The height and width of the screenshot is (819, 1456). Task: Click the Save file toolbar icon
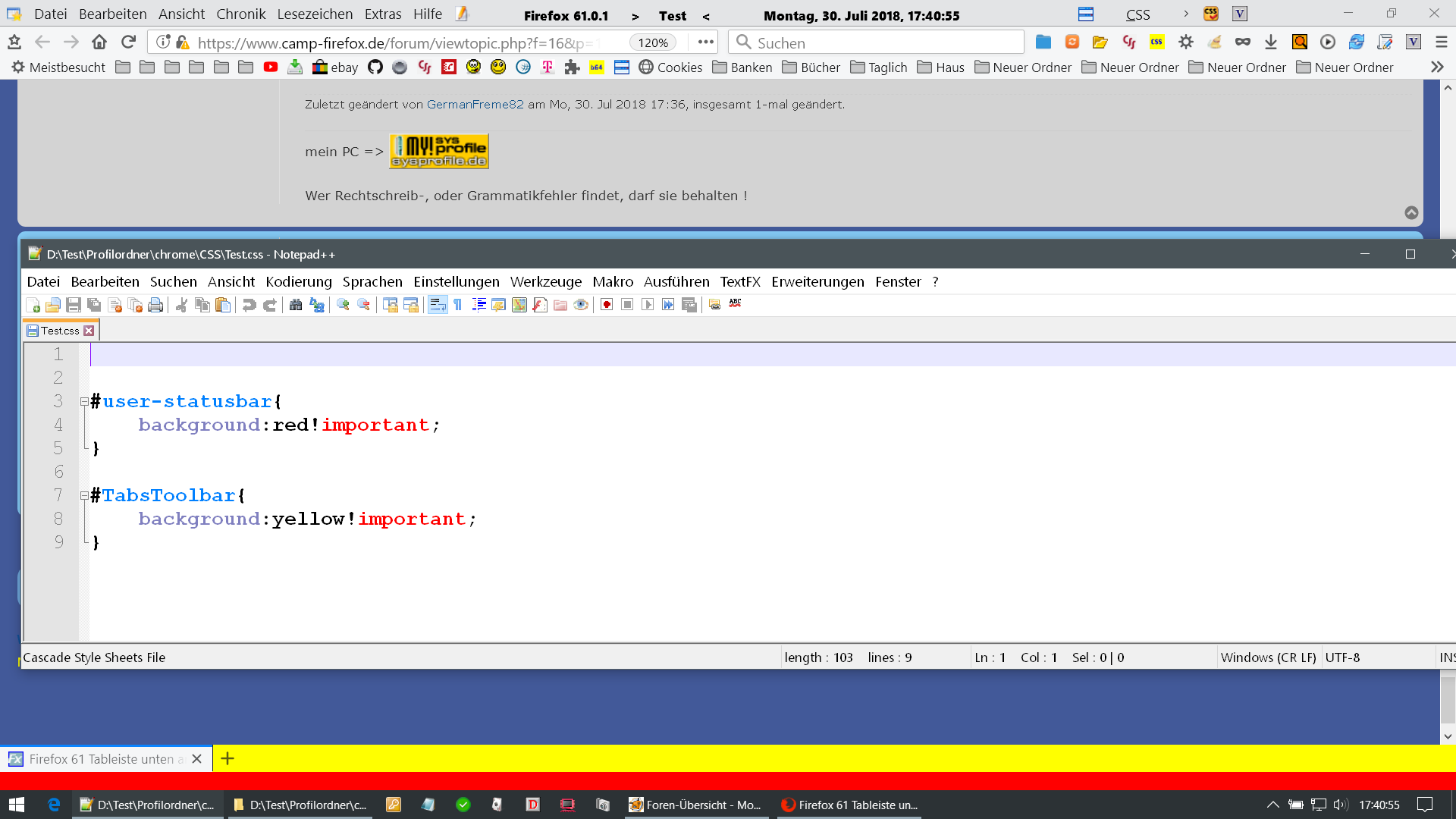(x=74, y=305)
